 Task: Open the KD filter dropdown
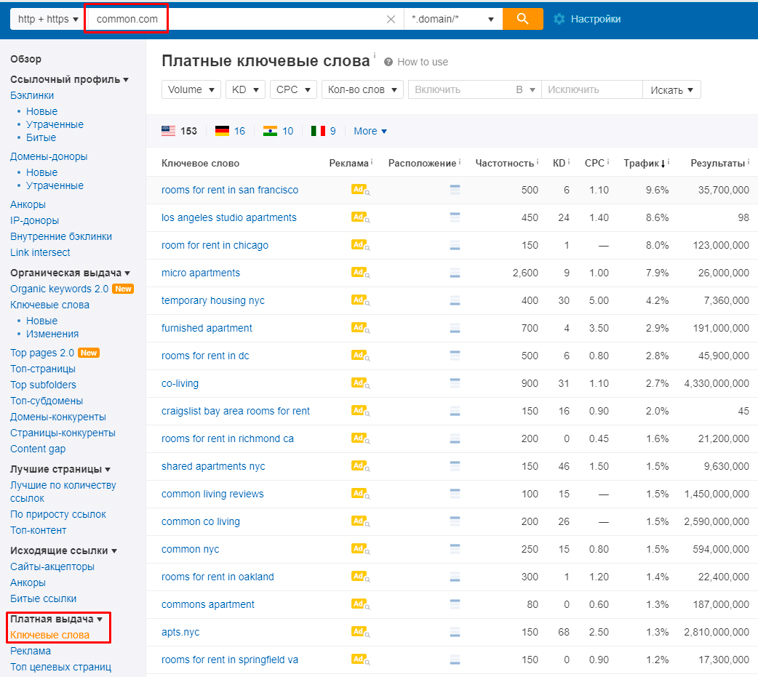coord(245,89)
